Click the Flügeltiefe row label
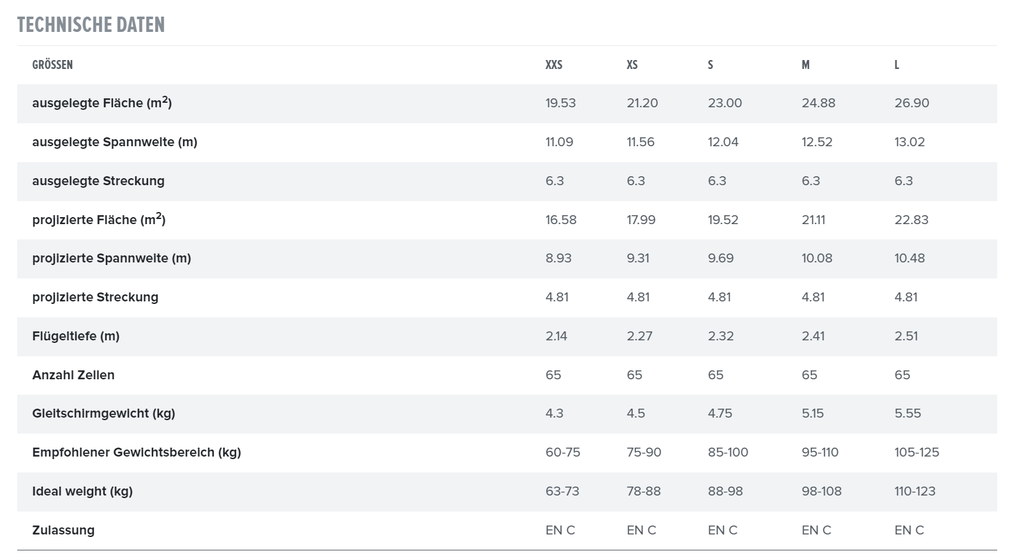Screen dimensions: 1024x560 click(x=76, y=336)
